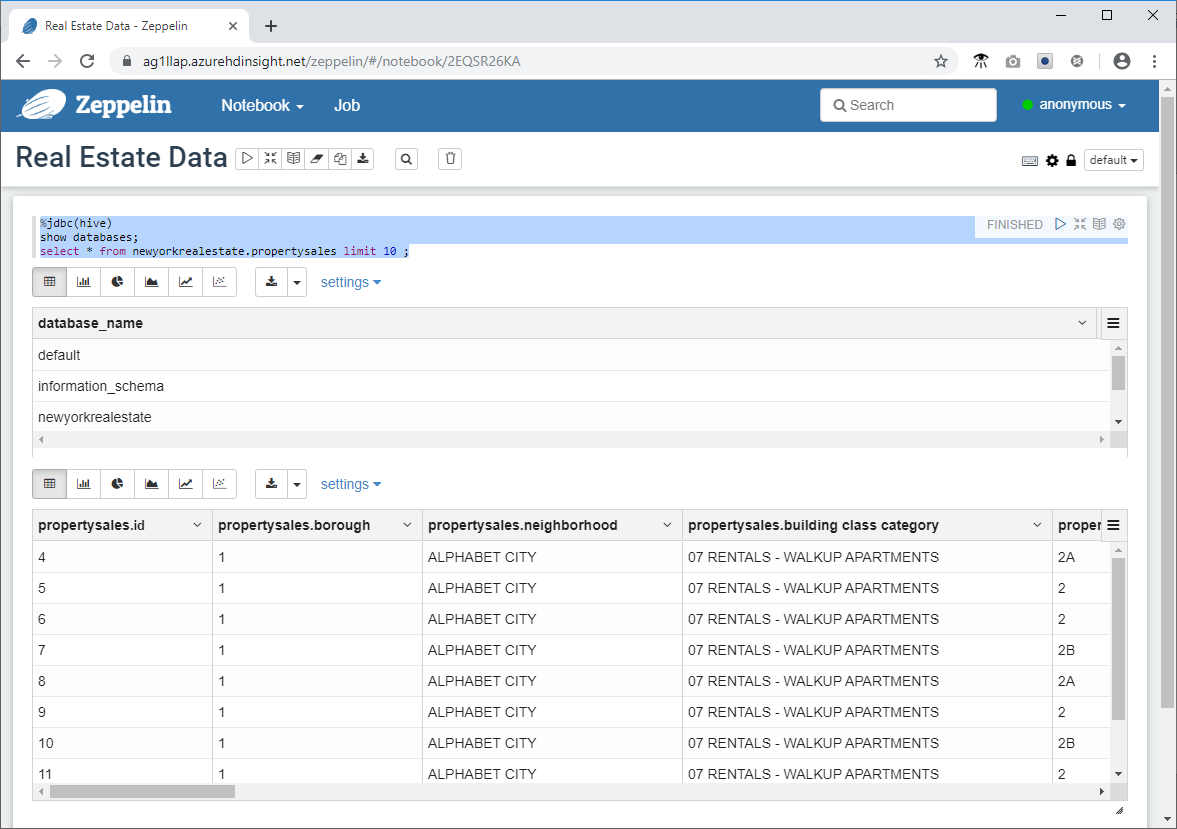
Task: Clear all paragraph output with eraser icon
Action: (x=317, y=158)
